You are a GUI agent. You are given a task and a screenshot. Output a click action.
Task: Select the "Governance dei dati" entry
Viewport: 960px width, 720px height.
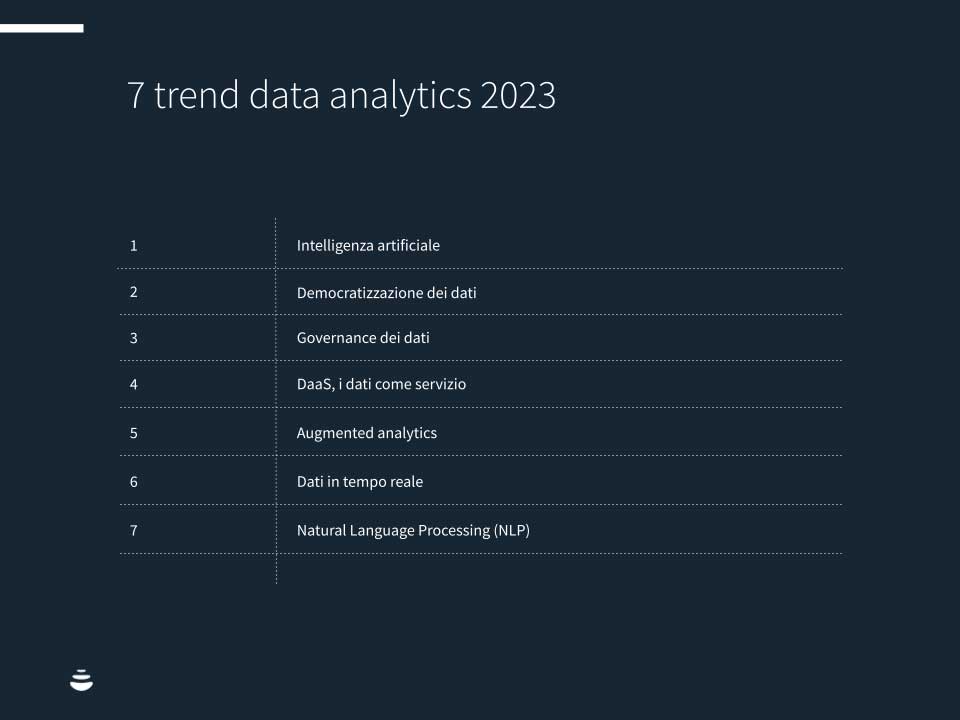tap(363, 338)
